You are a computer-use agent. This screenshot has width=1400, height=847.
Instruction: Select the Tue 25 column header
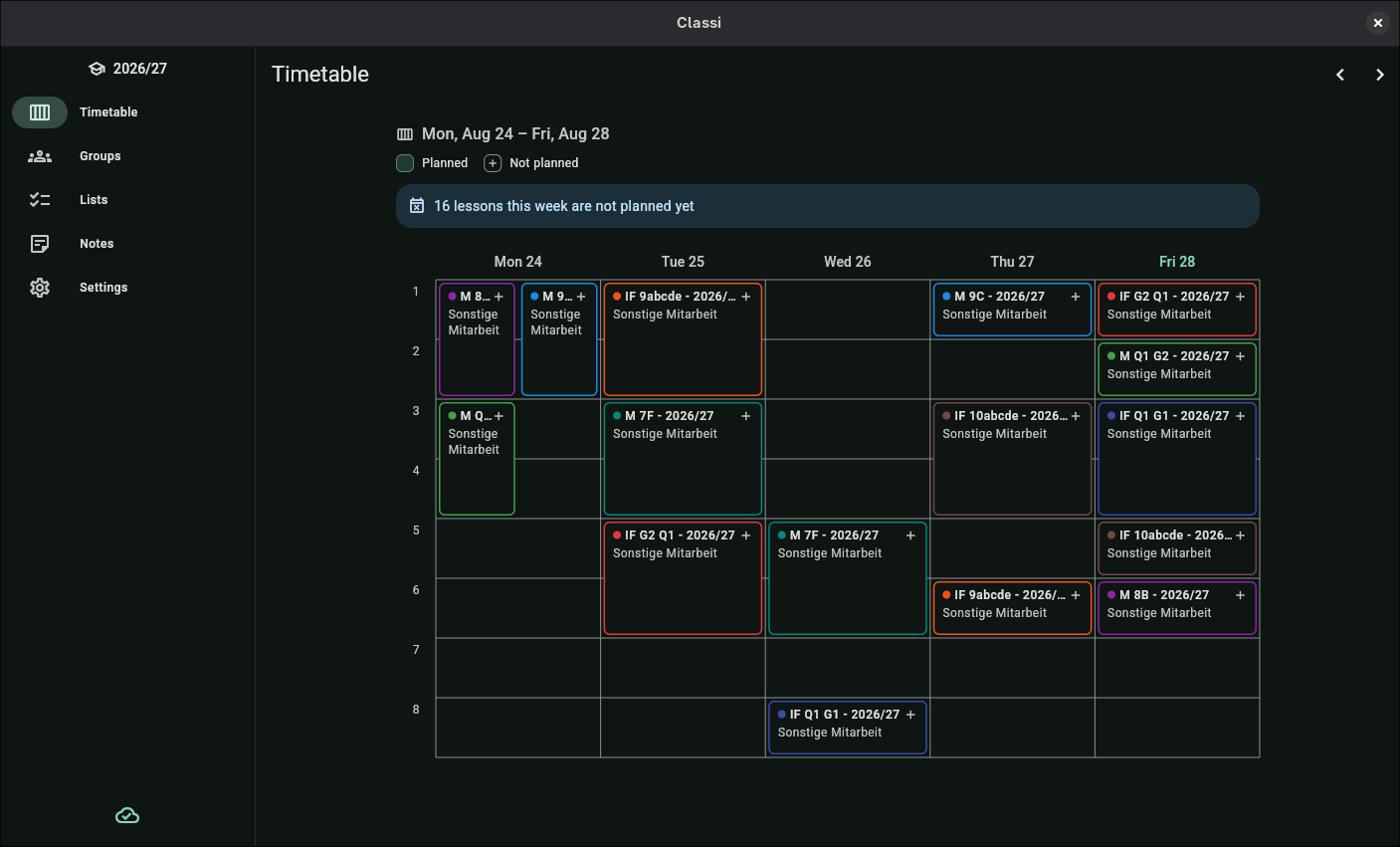tap(683, 262)
